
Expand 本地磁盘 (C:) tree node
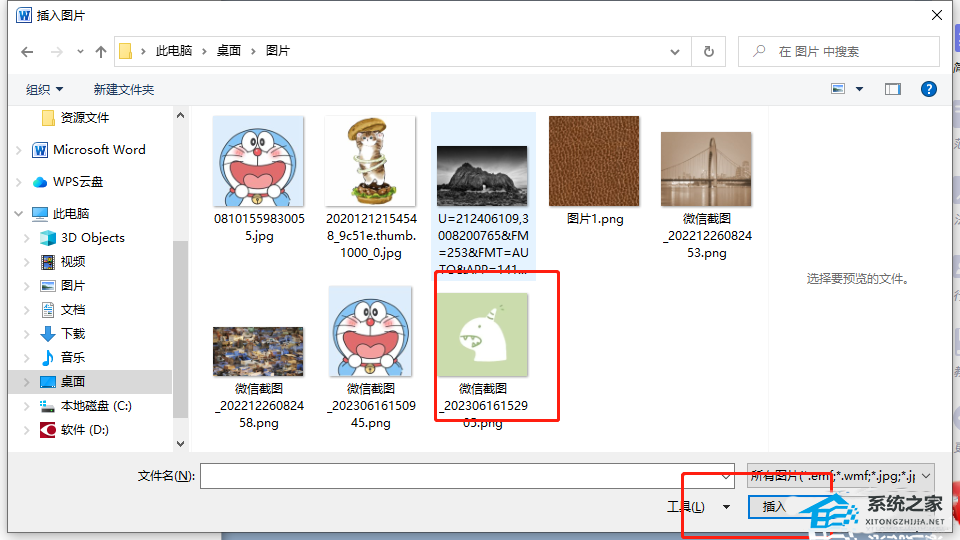coord(26,406)
